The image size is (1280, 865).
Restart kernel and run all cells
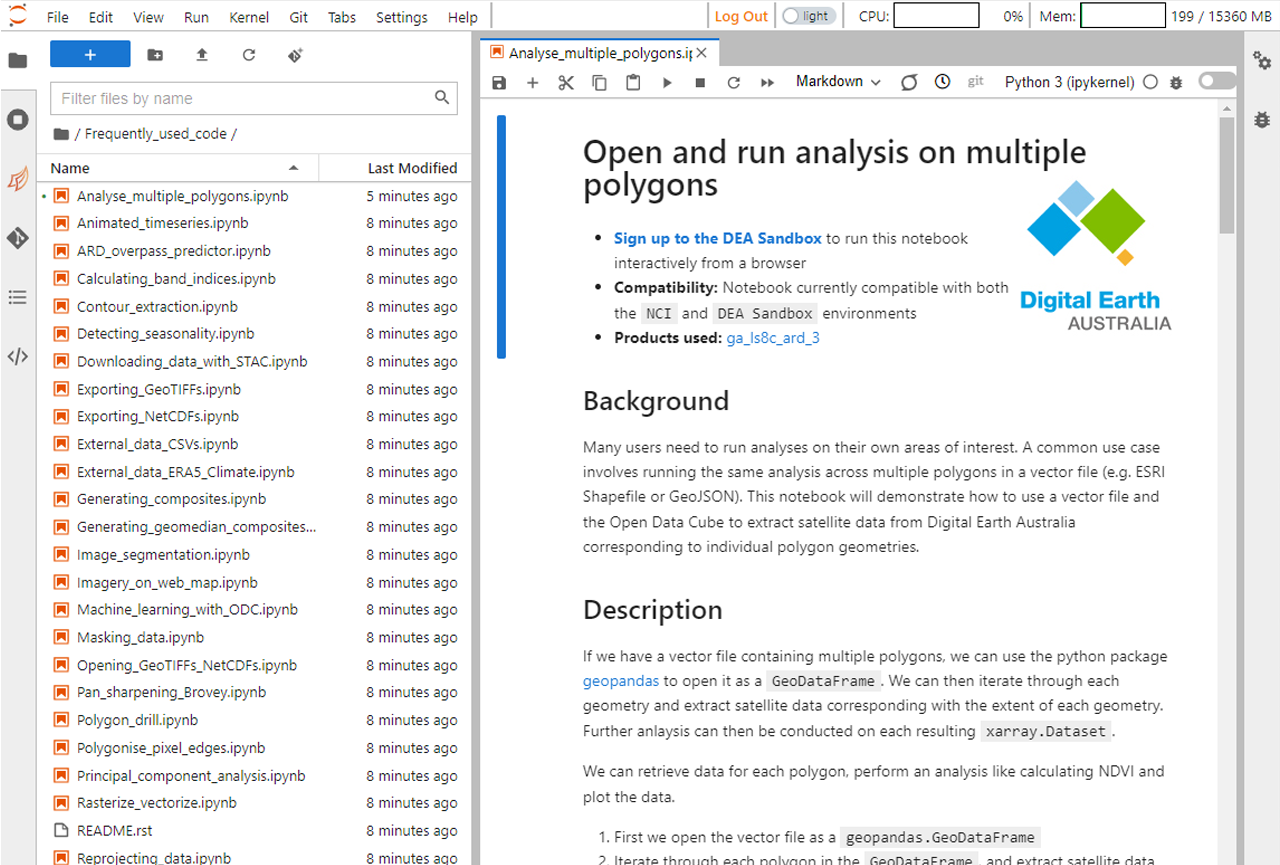767,83
